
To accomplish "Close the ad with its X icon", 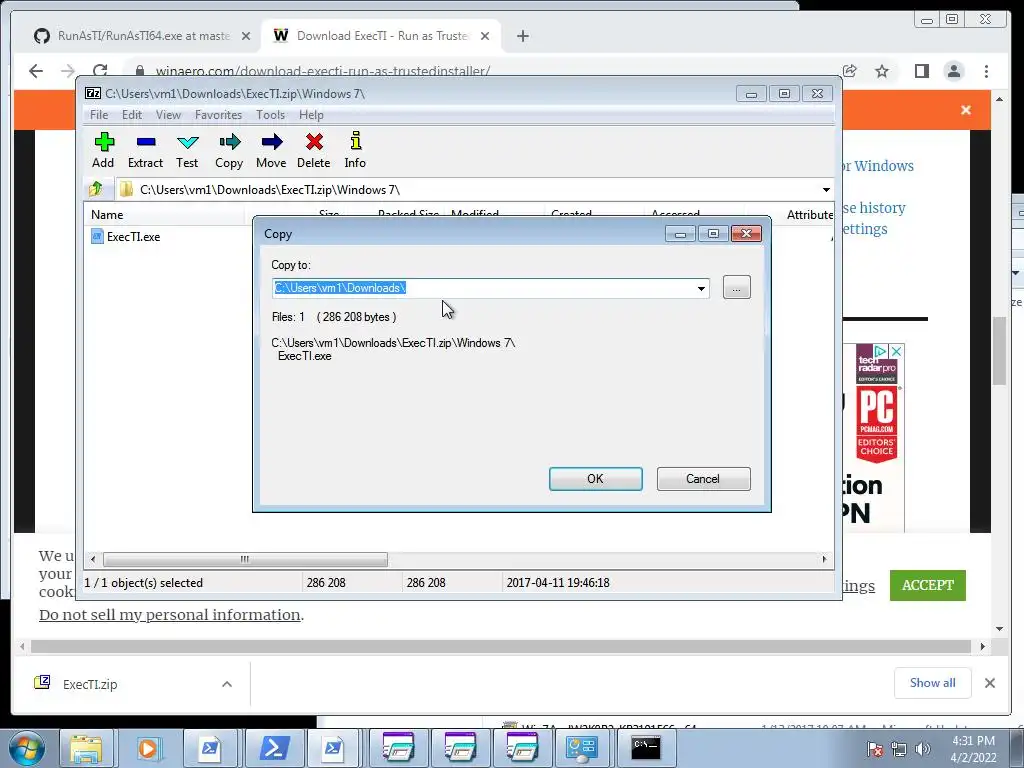I will pyautogui.click(x=897, y=351).
